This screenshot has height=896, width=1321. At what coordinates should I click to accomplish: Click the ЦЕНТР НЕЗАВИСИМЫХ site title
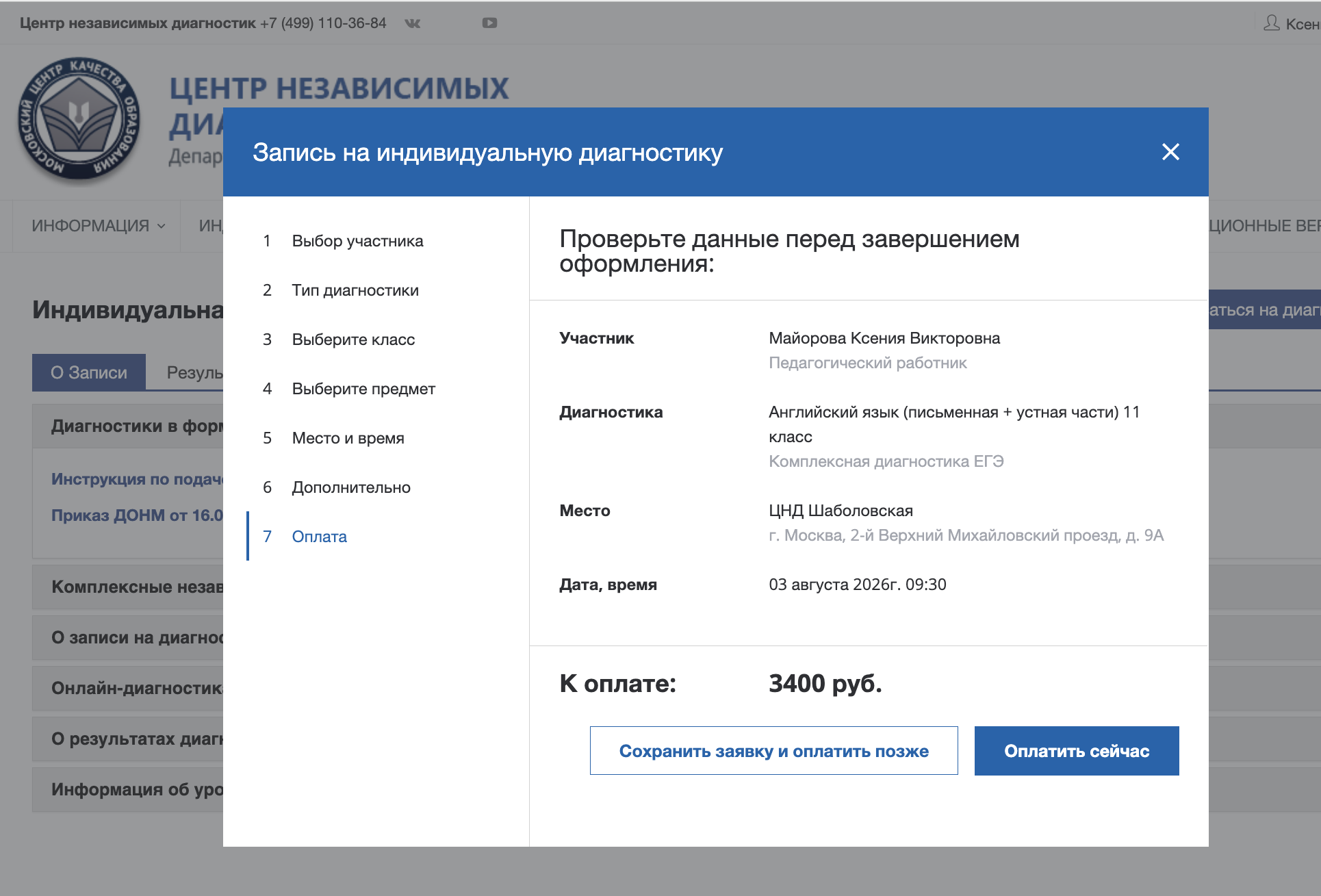click(x=339, y=88)
